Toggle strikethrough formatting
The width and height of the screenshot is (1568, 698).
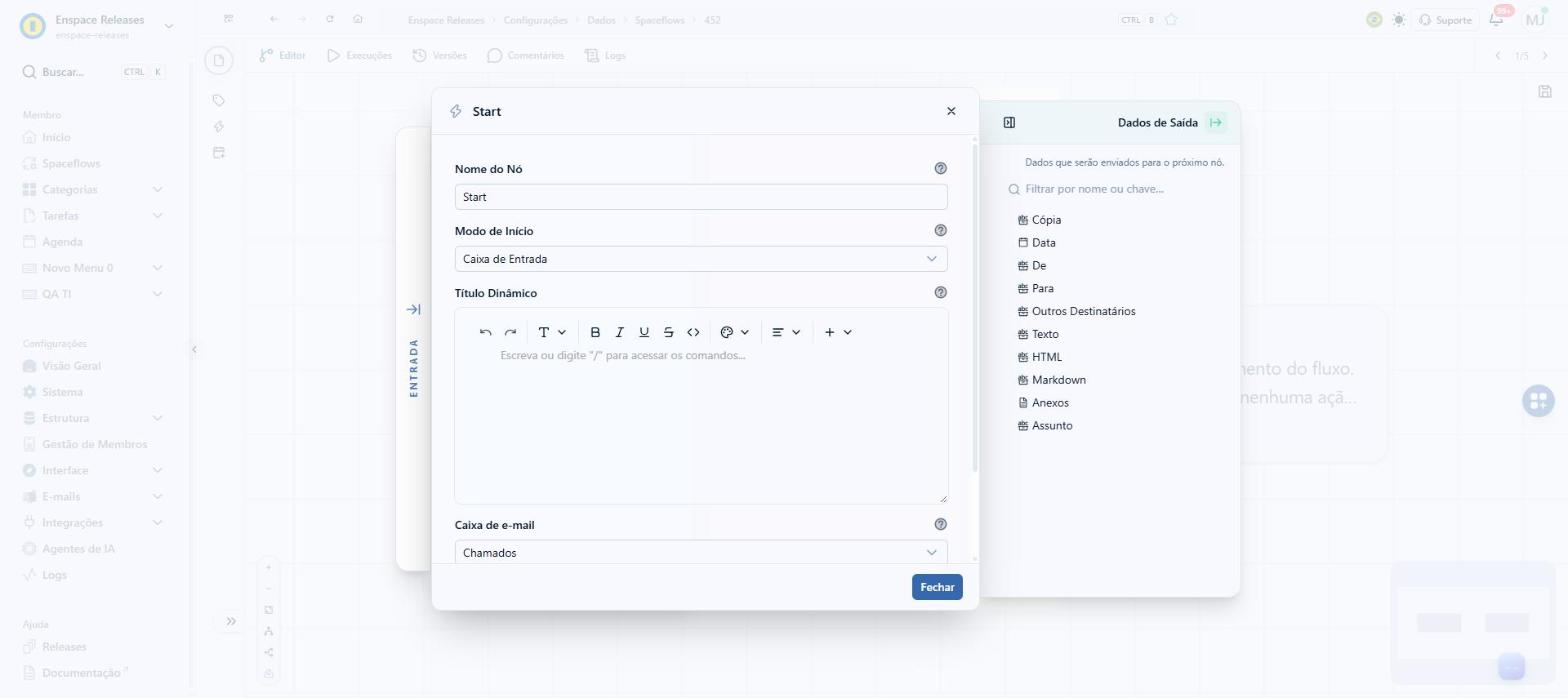click(669, 332)
